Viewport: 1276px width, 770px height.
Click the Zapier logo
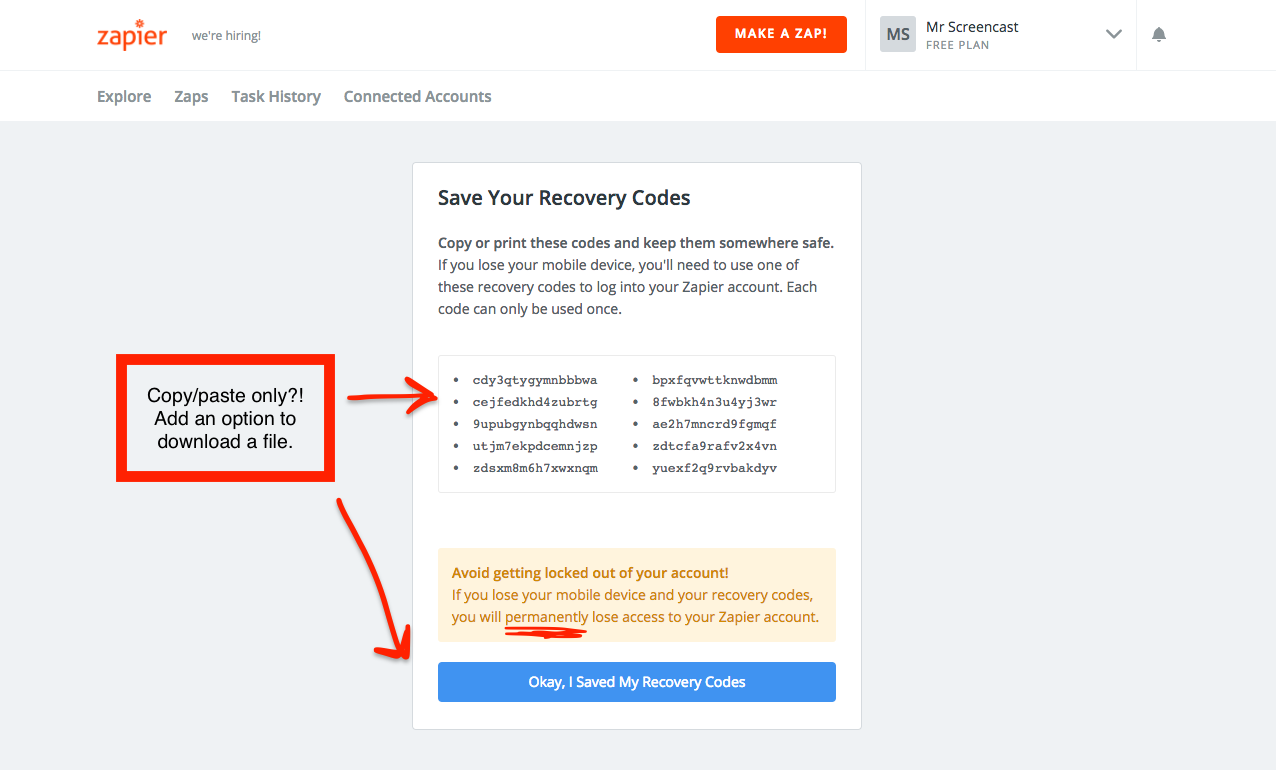131,35
